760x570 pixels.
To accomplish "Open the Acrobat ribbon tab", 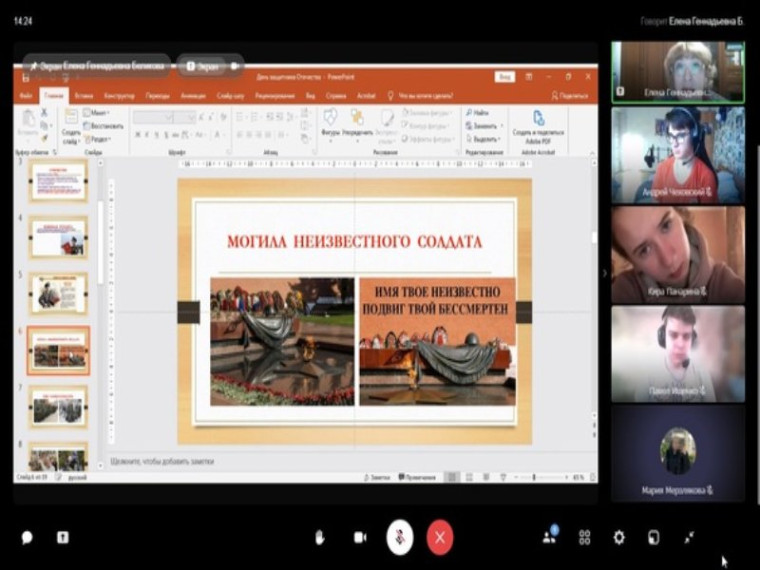I will [366, 95].
